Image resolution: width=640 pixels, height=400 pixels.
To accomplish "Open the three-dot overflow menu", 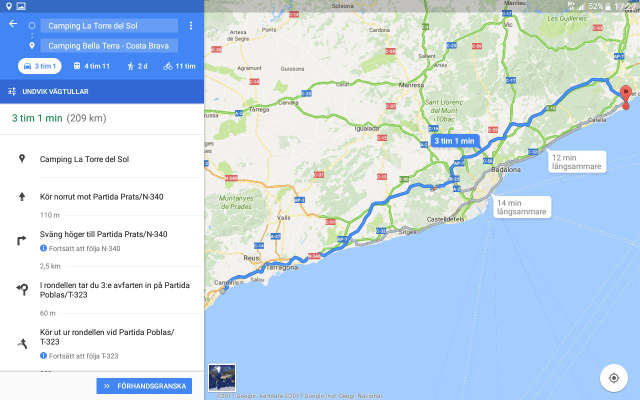I will tap(190, 25).
